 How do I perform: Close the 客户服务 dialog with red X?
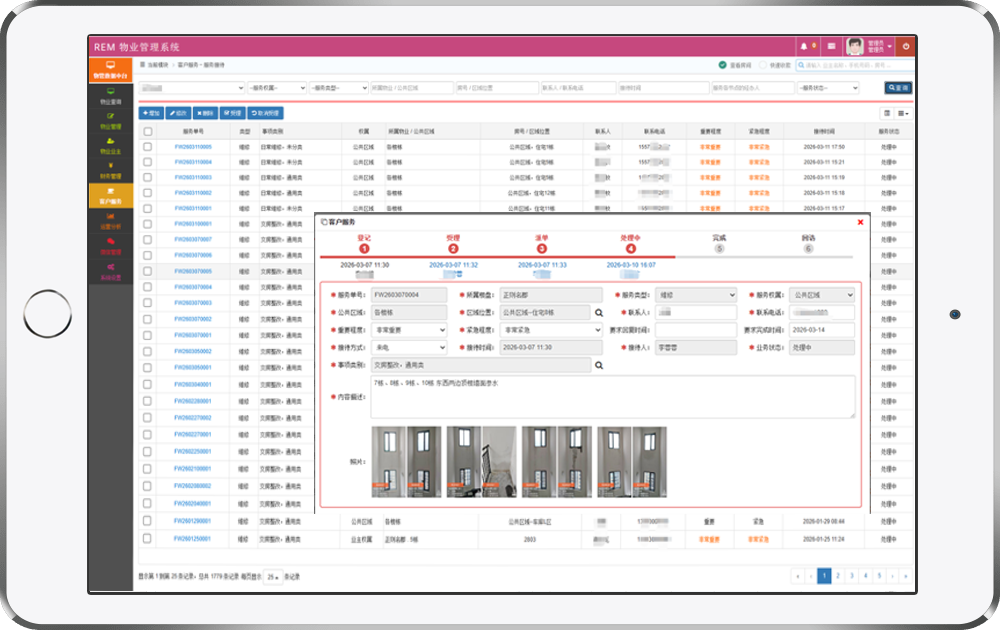[x=860, y=223]
